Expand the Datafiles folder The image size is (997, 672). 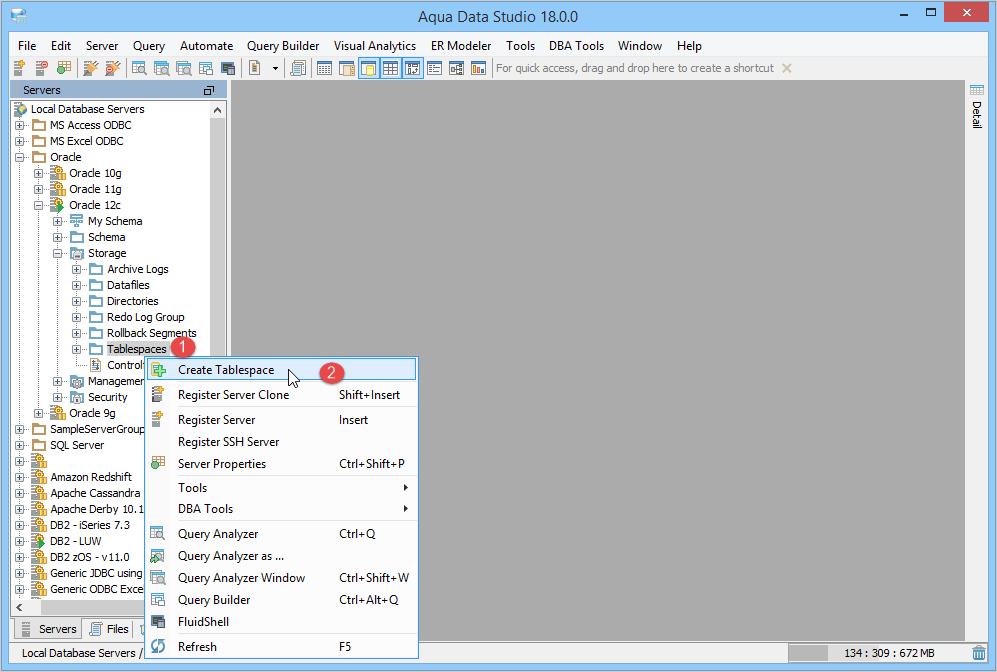77,285
